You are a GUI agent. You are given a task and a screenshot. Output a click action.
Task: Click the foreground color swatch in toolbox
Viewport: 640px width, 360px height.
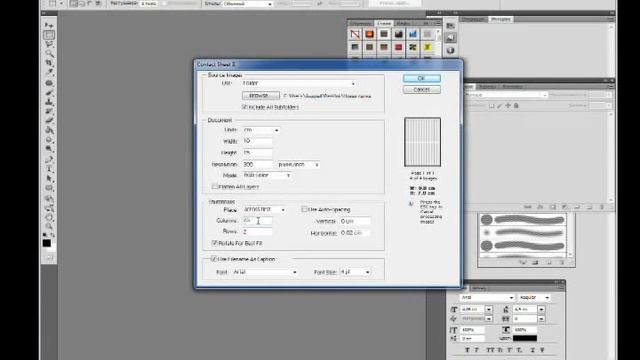(47, 243)
